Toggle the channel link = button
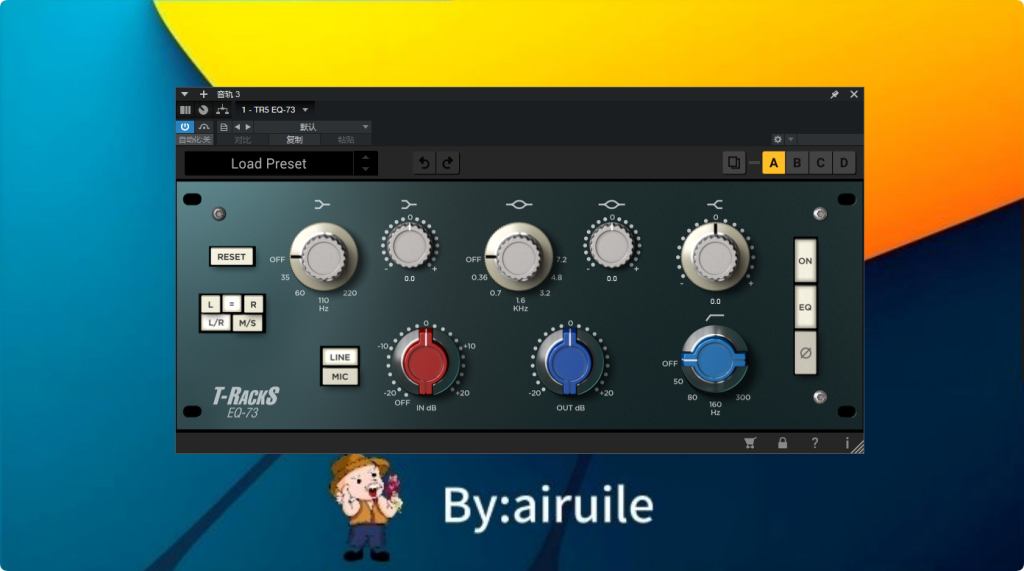 pyautogui.click(x=231, y=304)
